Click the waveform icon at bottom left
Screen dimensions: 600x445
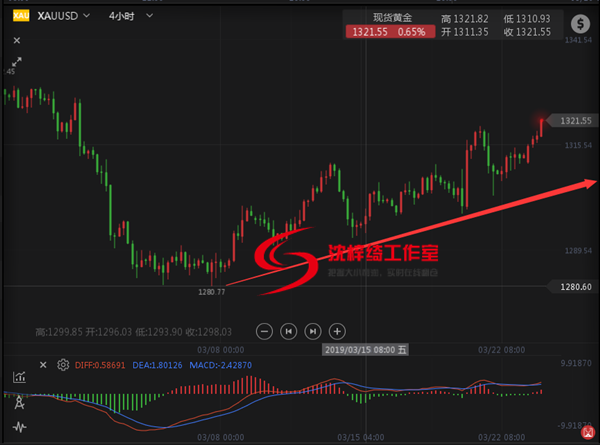pos(19,427)
